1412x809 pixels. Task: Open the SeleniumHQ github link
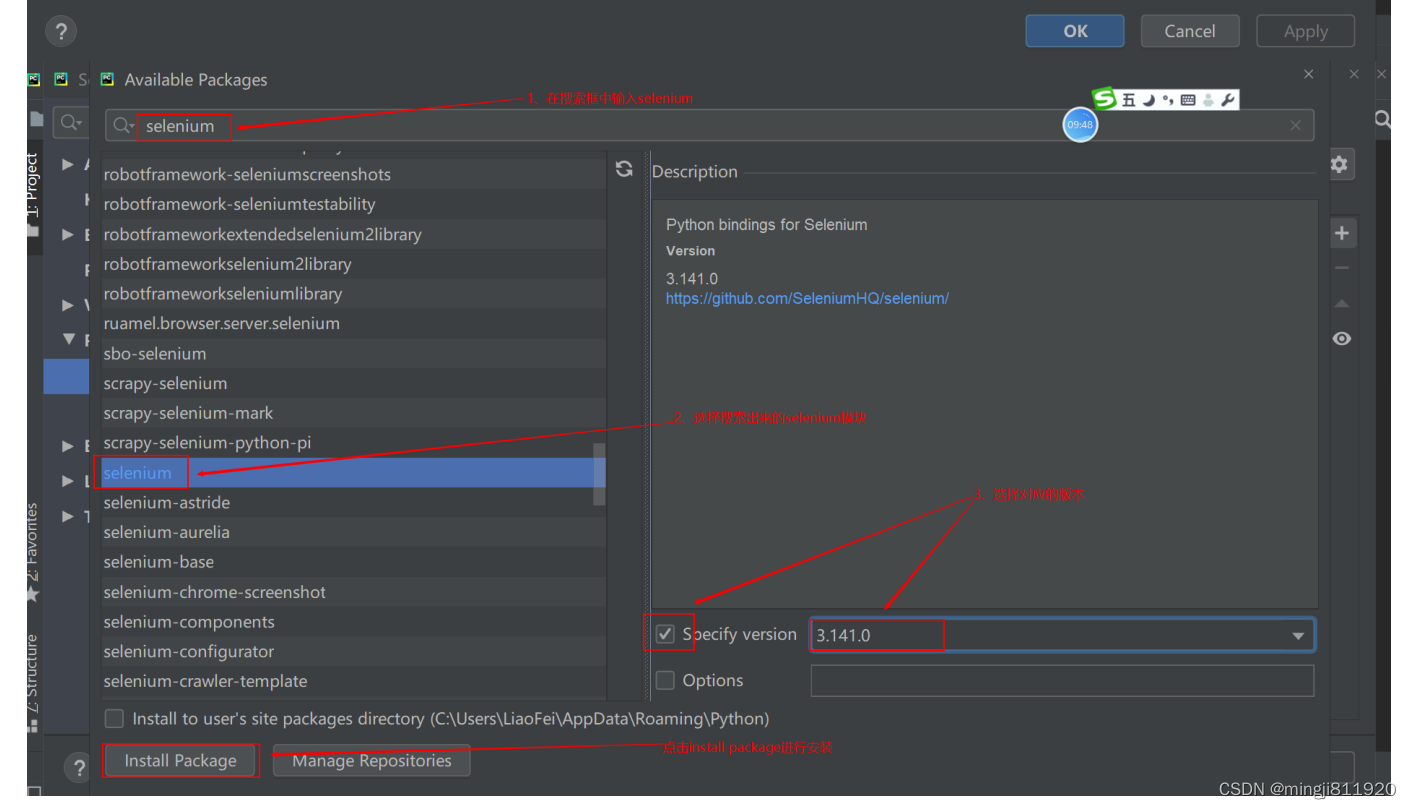click(807, 298)
